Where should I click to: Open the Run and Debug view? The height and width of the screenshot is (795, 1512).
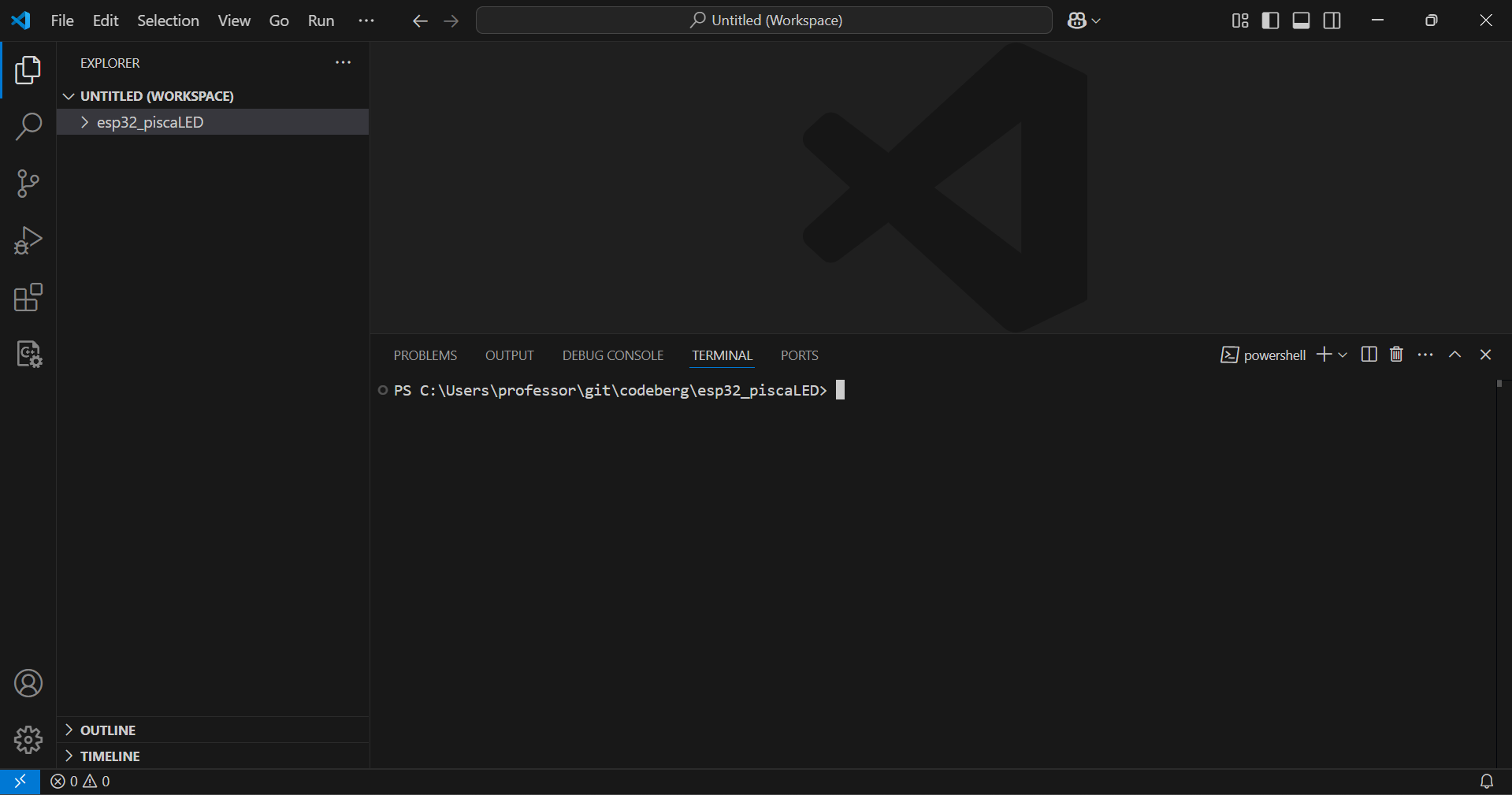[x=28, y=240]
